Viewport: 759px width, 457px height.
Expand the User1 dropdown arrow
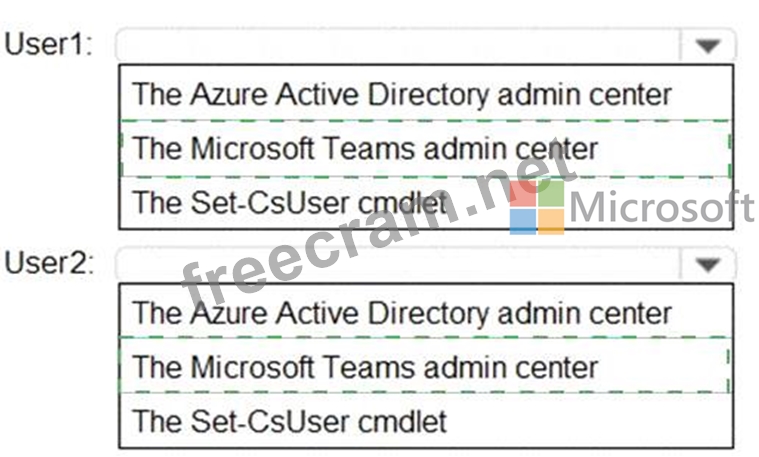tap(708, 46)
